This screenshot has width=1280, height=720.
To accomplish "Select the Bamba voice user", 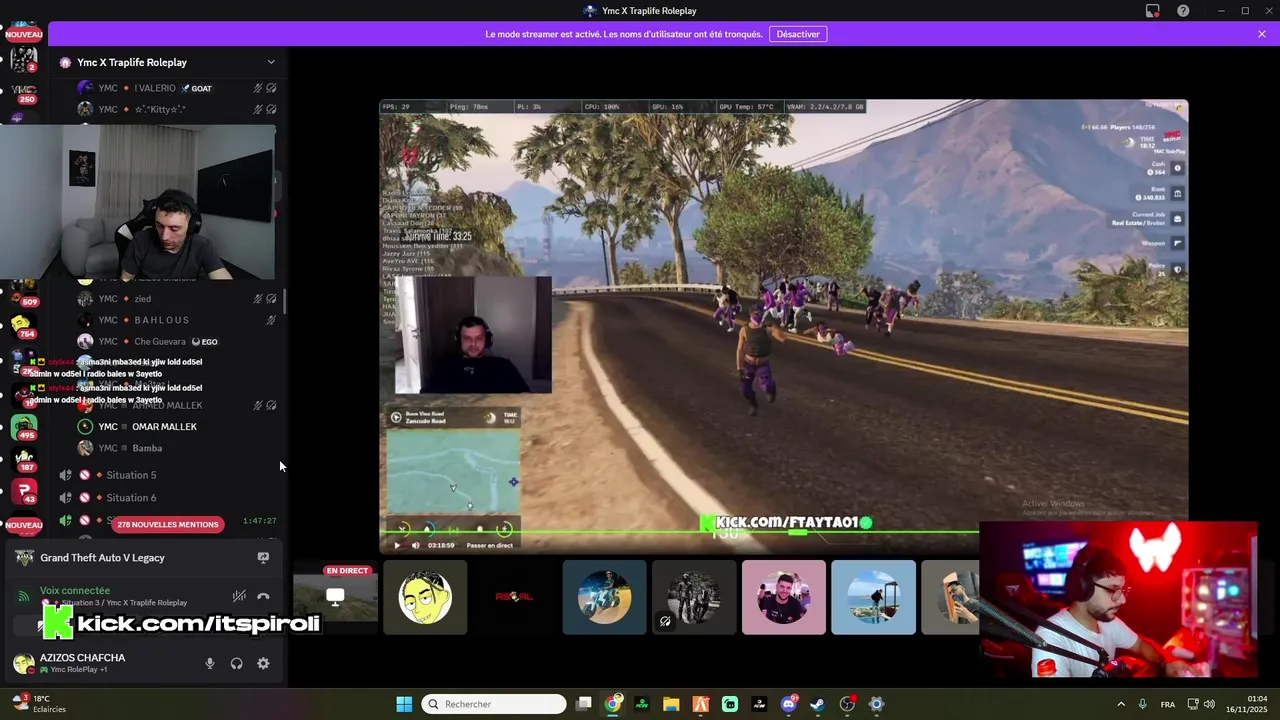I will pos(147,448).
